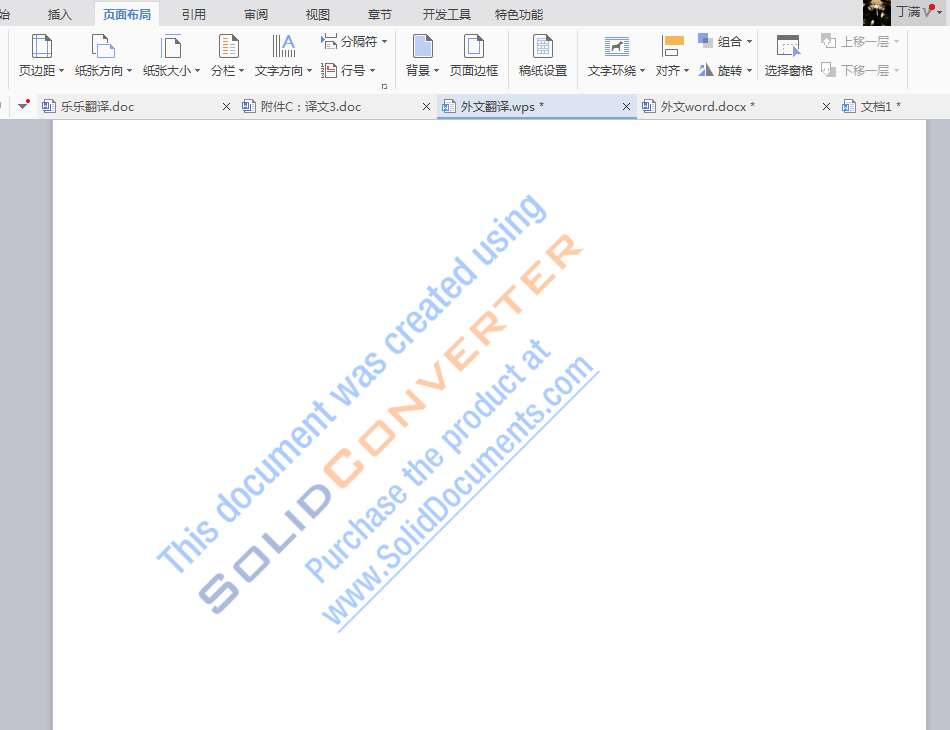The height and width of the screenshot is (730, 950).
Task: Expand the 分栏 dropdown arrow
Action: tap(241, 71)
